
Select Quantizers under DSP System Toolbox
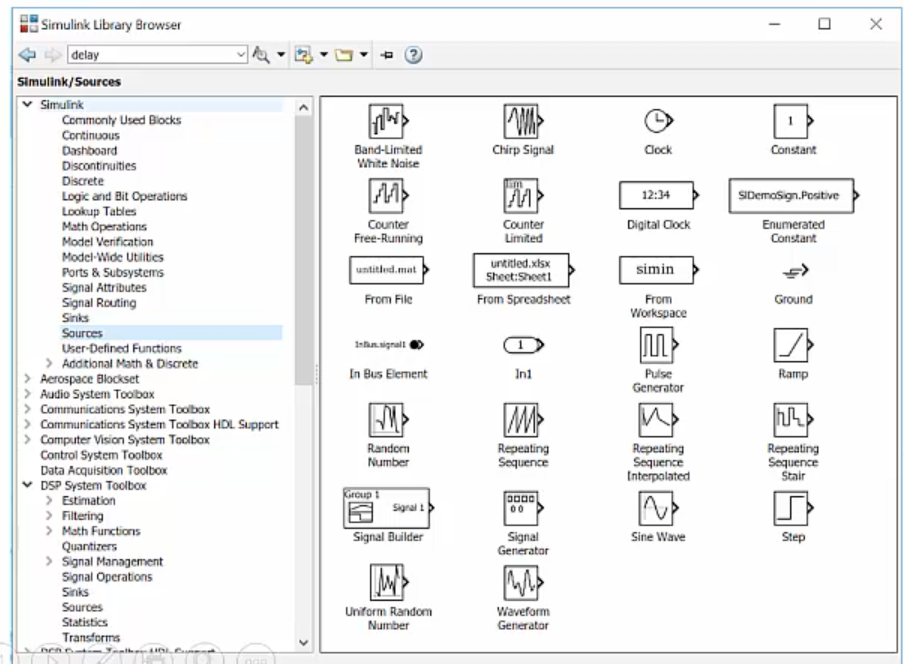coord(89,546)
